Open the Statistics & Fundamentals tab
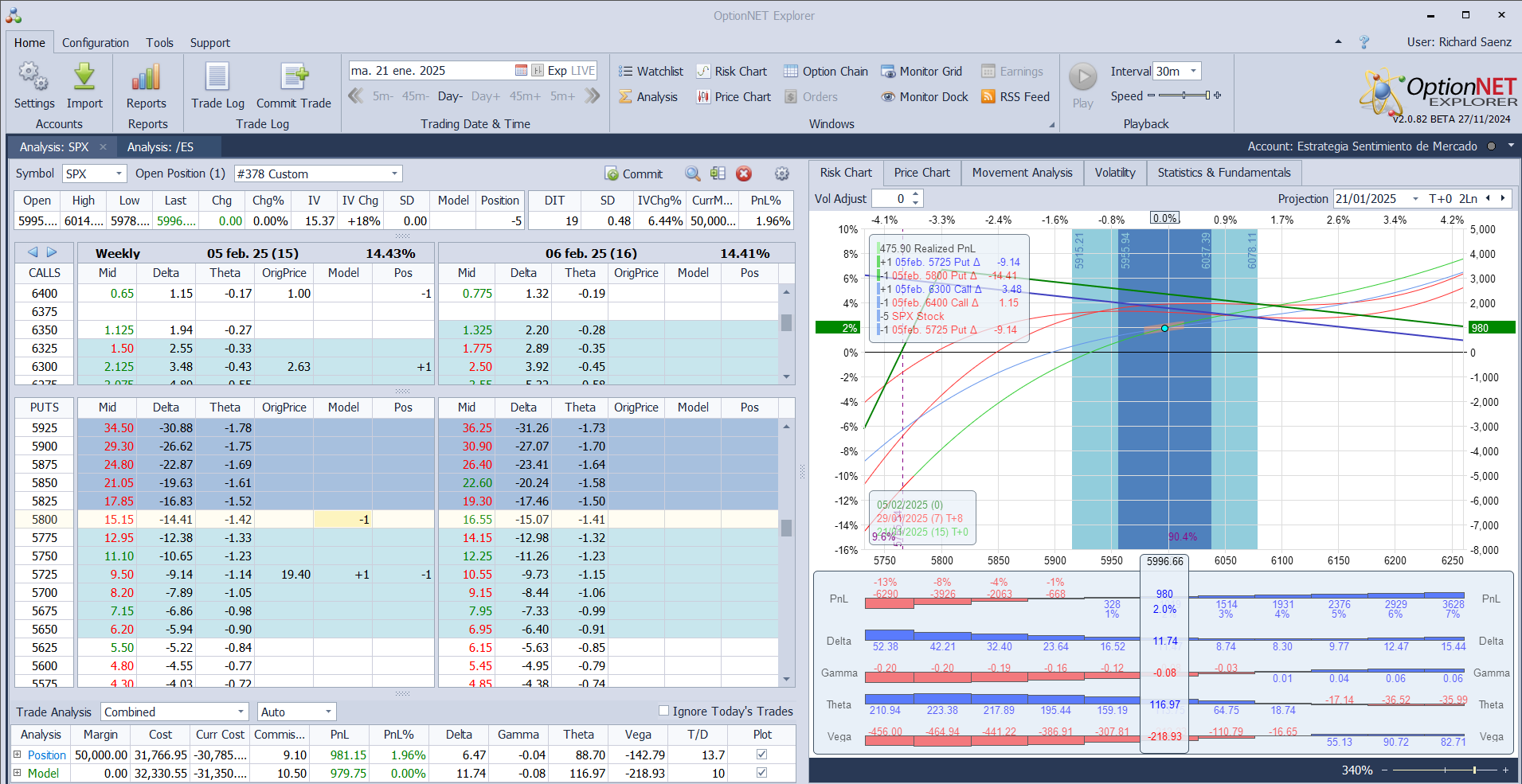Viewport: 1522px width, 784px height. [1224, 173]
